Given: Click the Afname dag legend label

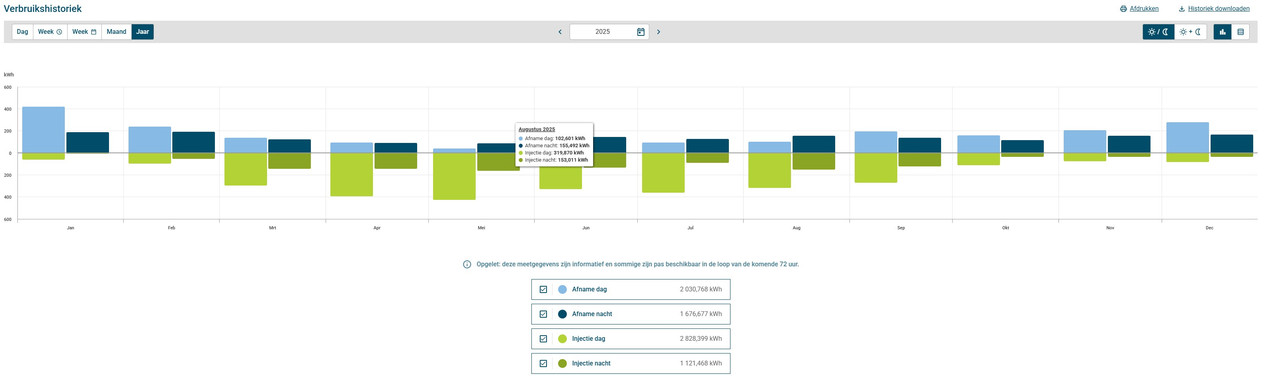Looking at the screenshot, I should point(589,289).
